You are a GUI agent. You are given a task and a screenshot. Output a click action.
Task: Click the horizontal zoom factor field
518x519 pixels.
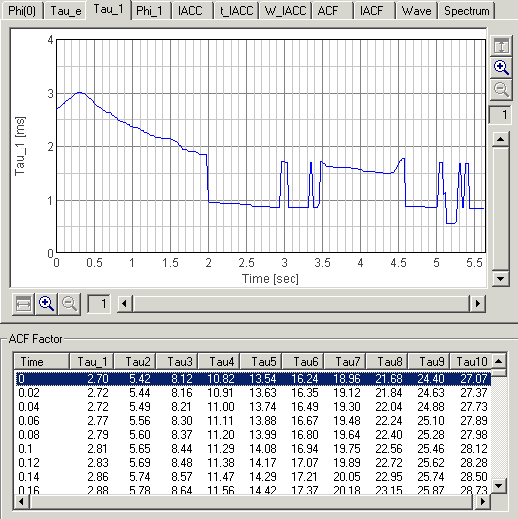99,304
